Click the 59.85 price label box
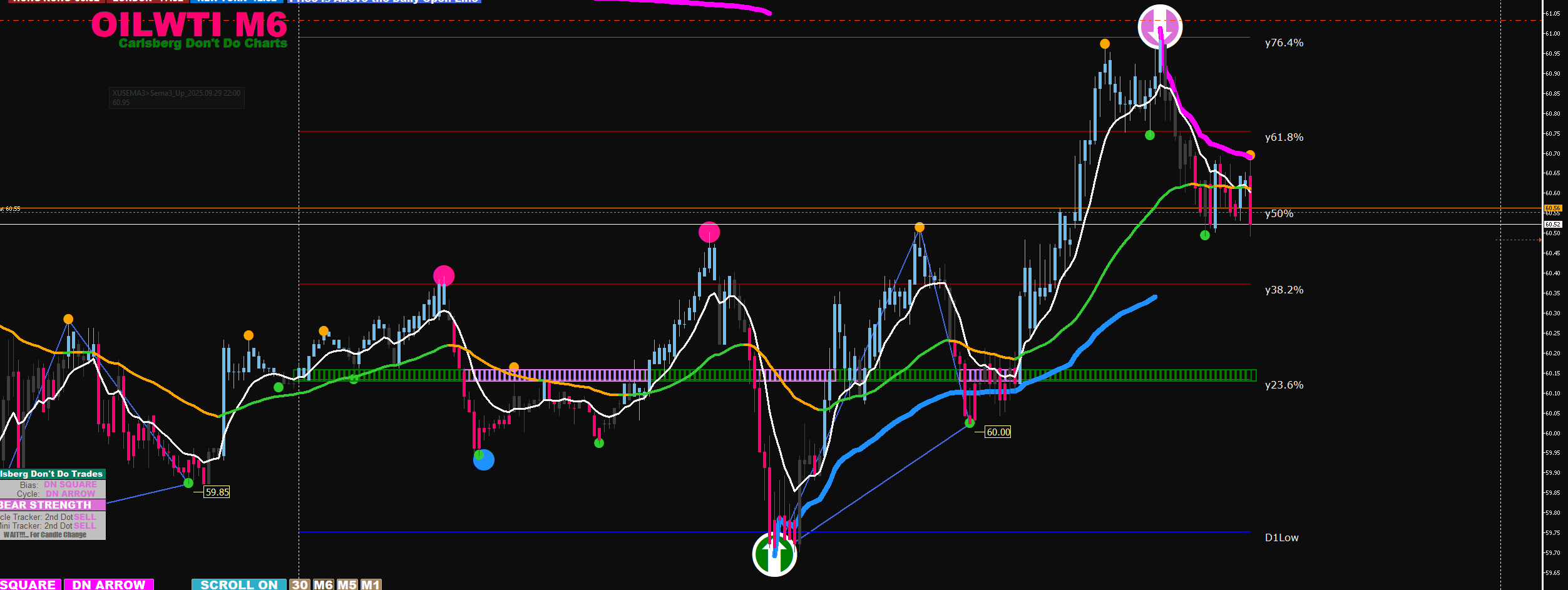1568x590 pixels. point(217,492)
